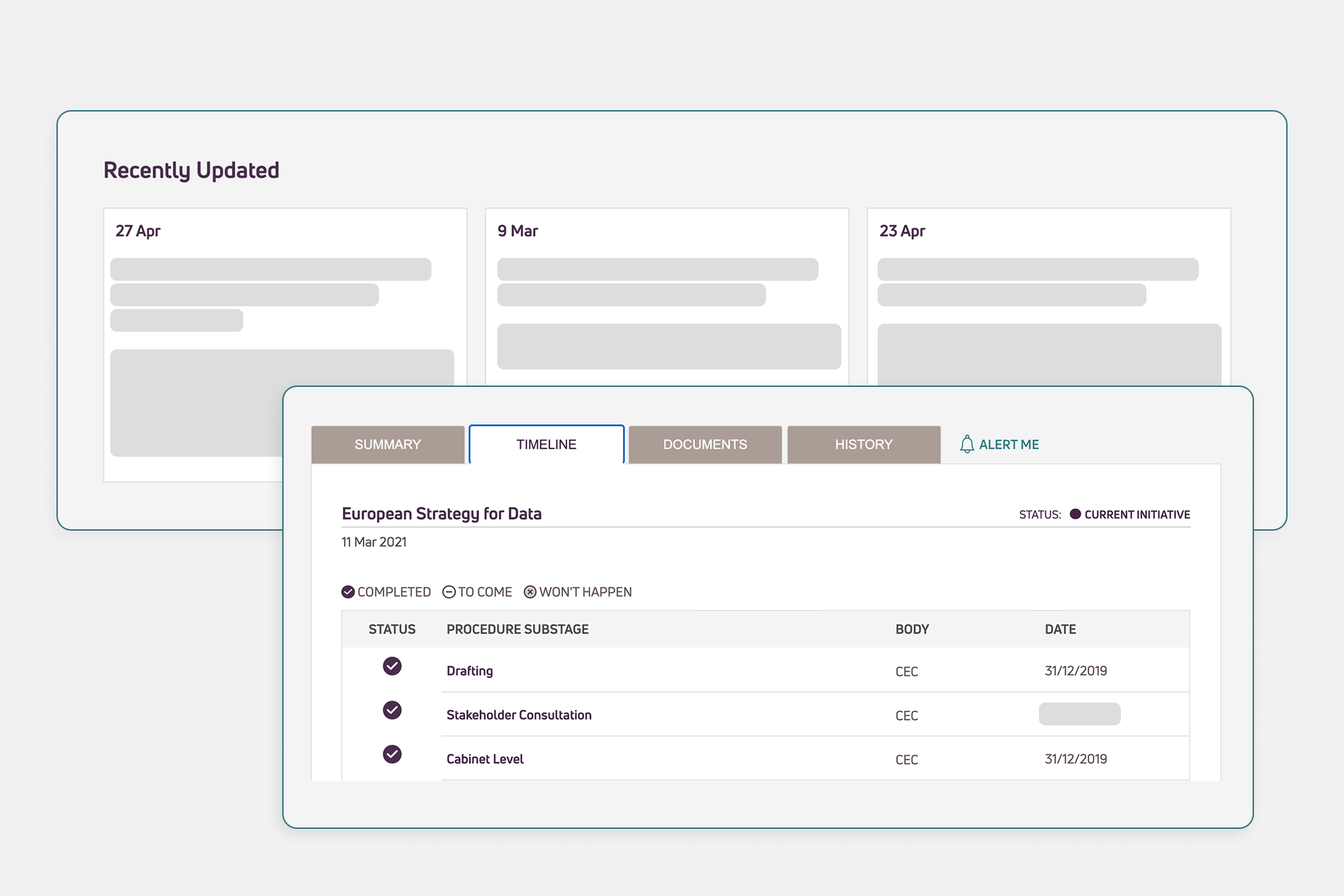Switch to the Summary tab
The width and height of the screenshot is (1344, 896).
pos(388,445)
